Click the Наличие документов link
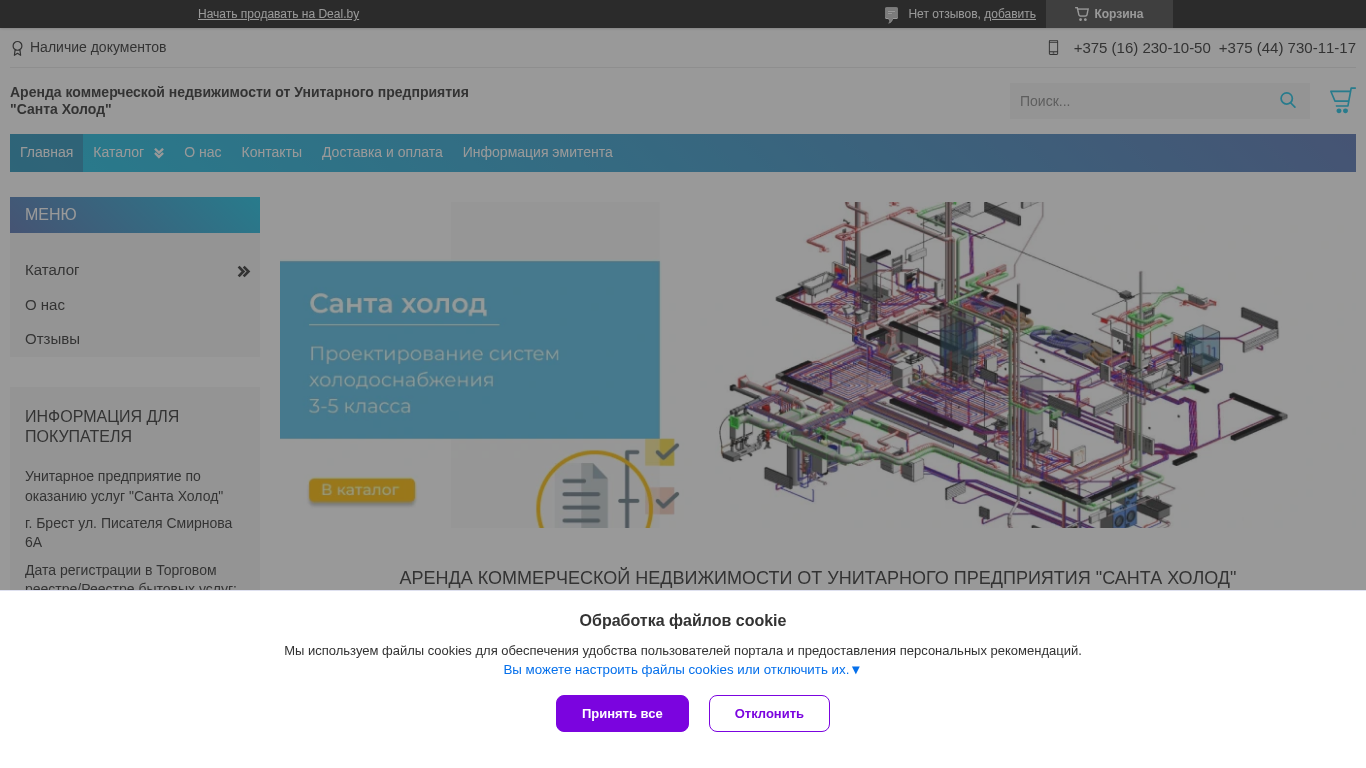Viewport: 1366px width, 768px height. point(98,47)
